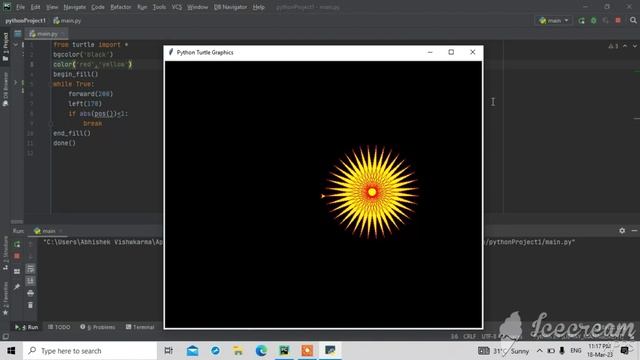Click the Search Everywhere magnifier icon

tap(633, 20)
